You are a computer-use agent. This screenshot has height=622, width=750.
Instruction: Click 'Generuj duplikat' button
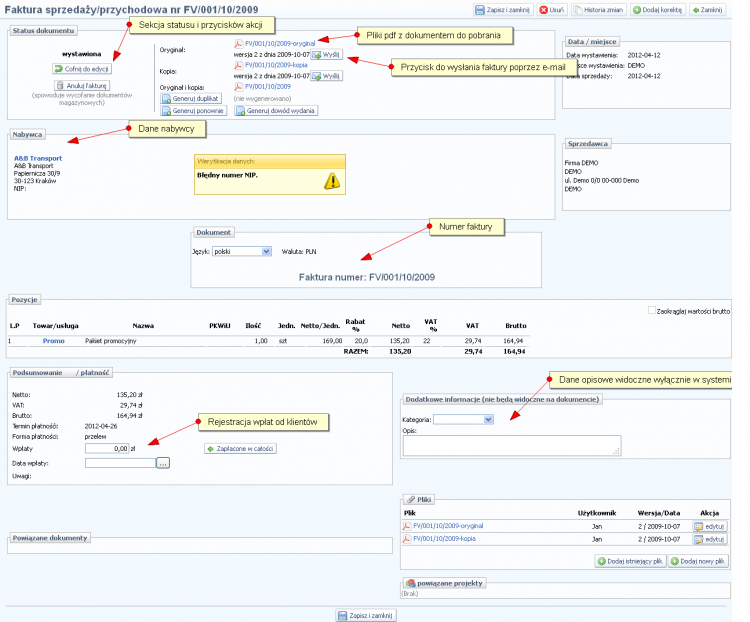190,99
